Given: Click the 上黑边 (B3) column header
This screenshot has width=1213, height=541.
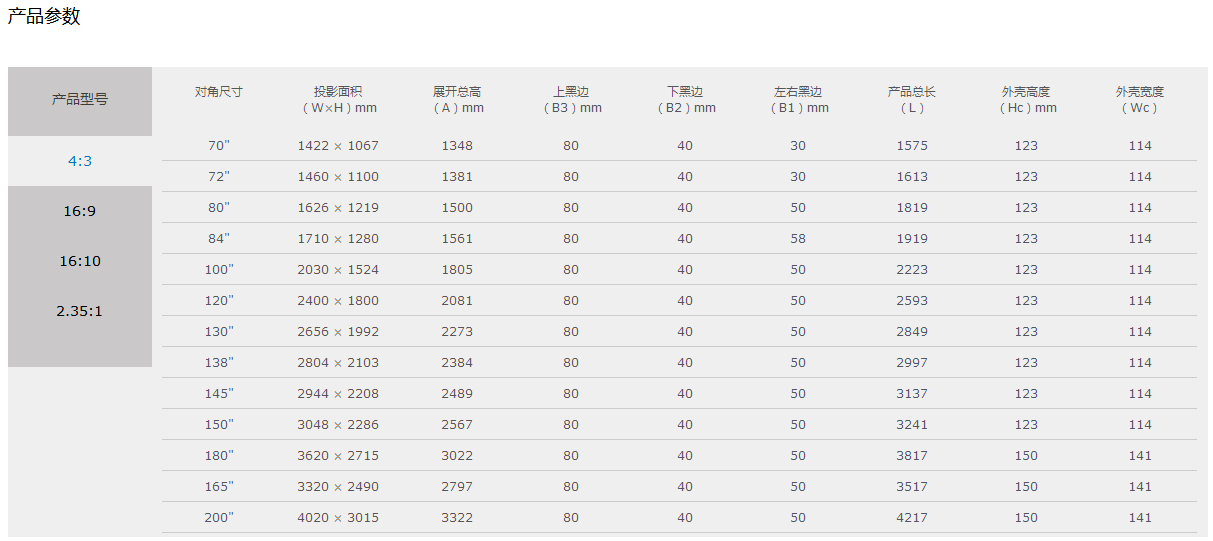Looking at the screenshot, I should [x=571, y=99].
